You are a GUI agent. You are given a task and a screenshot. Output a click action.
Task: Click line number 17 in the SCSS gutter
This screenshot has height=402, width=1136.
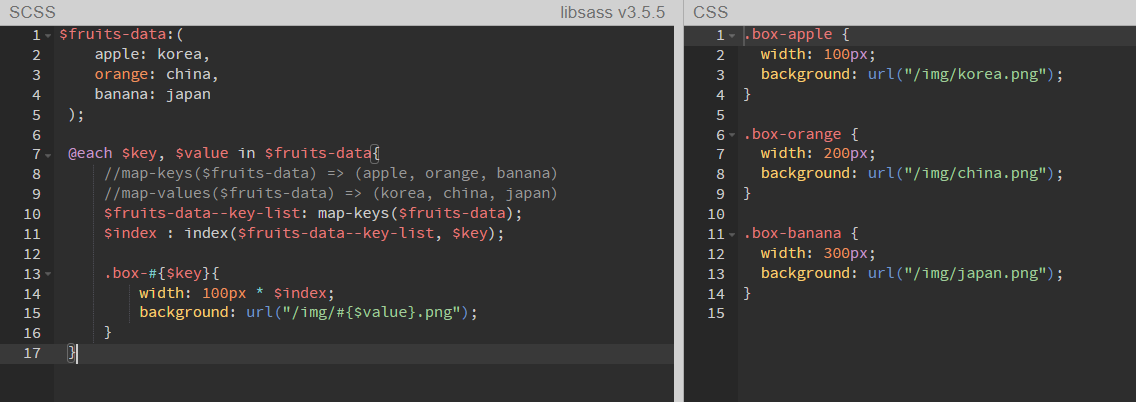tap(32, 353)
